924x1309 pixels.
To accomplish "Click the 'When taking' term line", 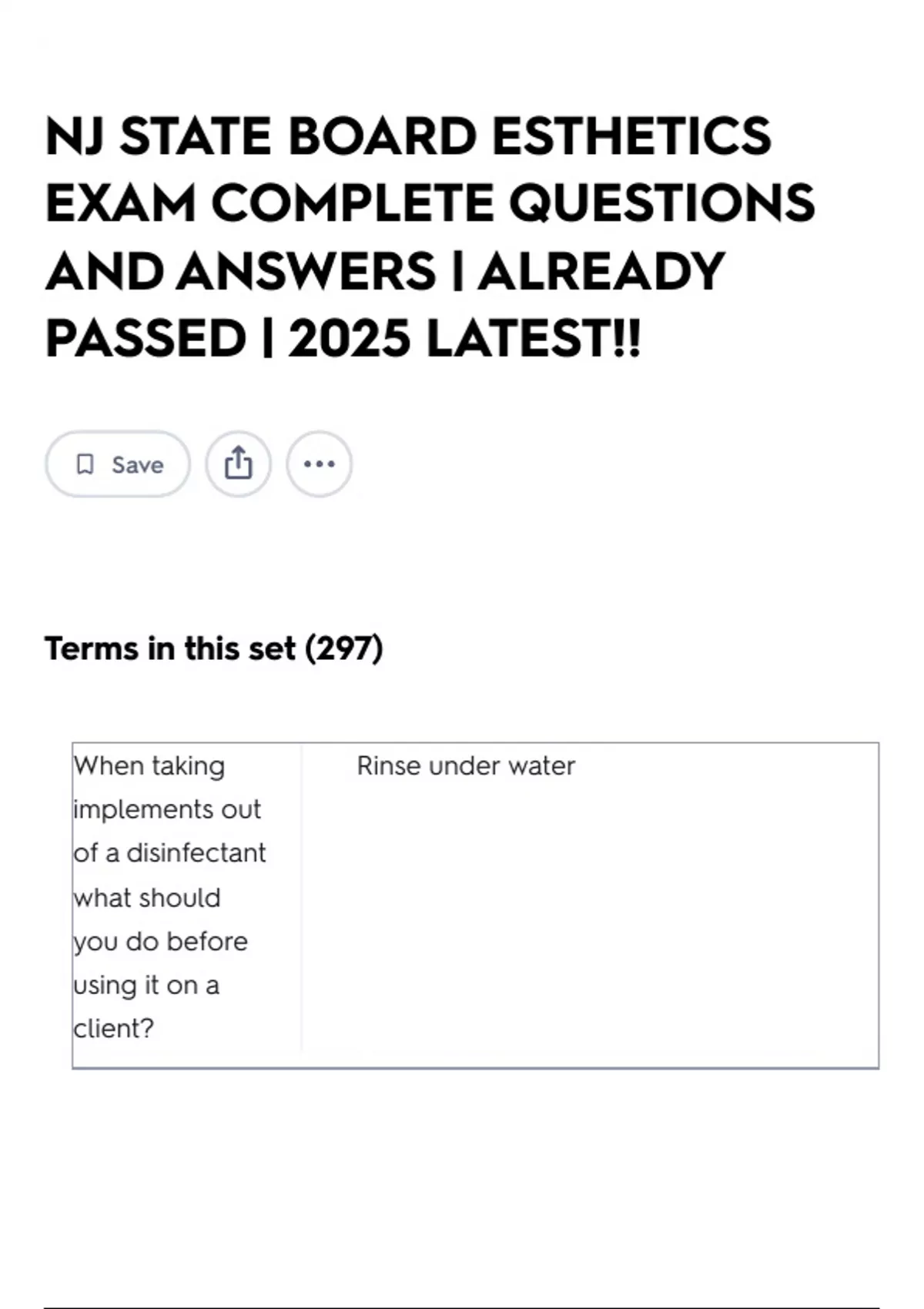I will (149, 766).
